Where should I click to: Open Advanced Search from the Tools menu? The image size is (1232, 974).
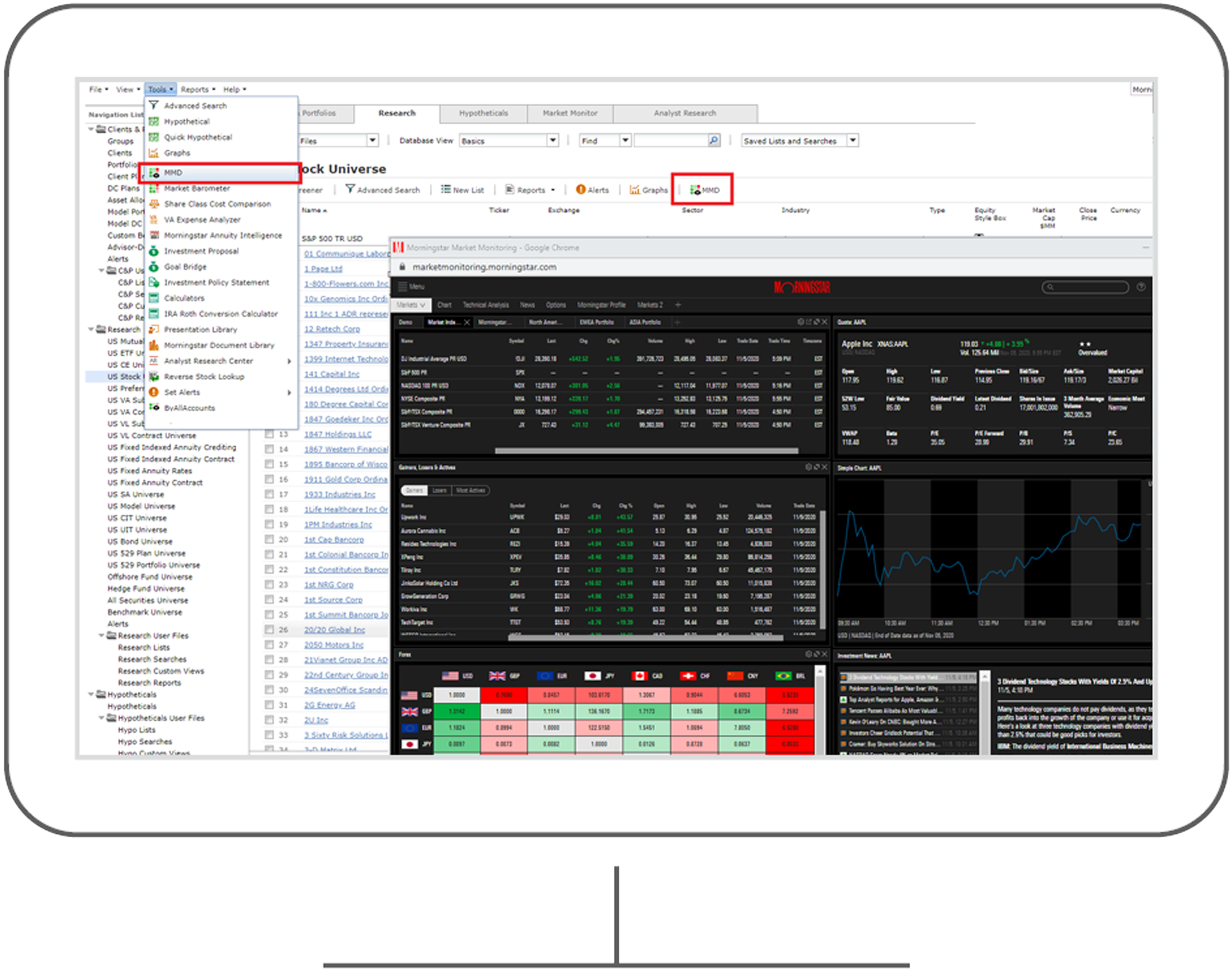195,106
